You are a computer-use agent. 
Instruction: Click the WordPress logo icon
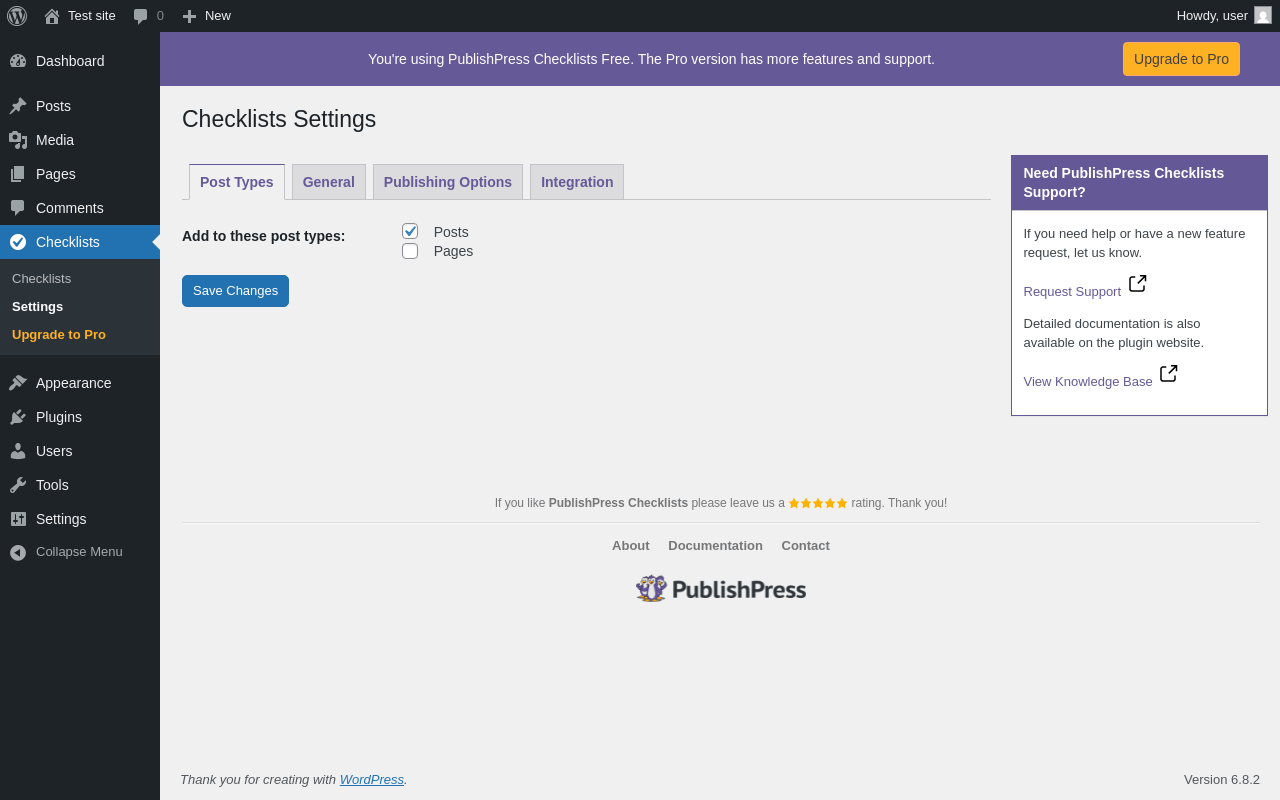tap(17, 16)
